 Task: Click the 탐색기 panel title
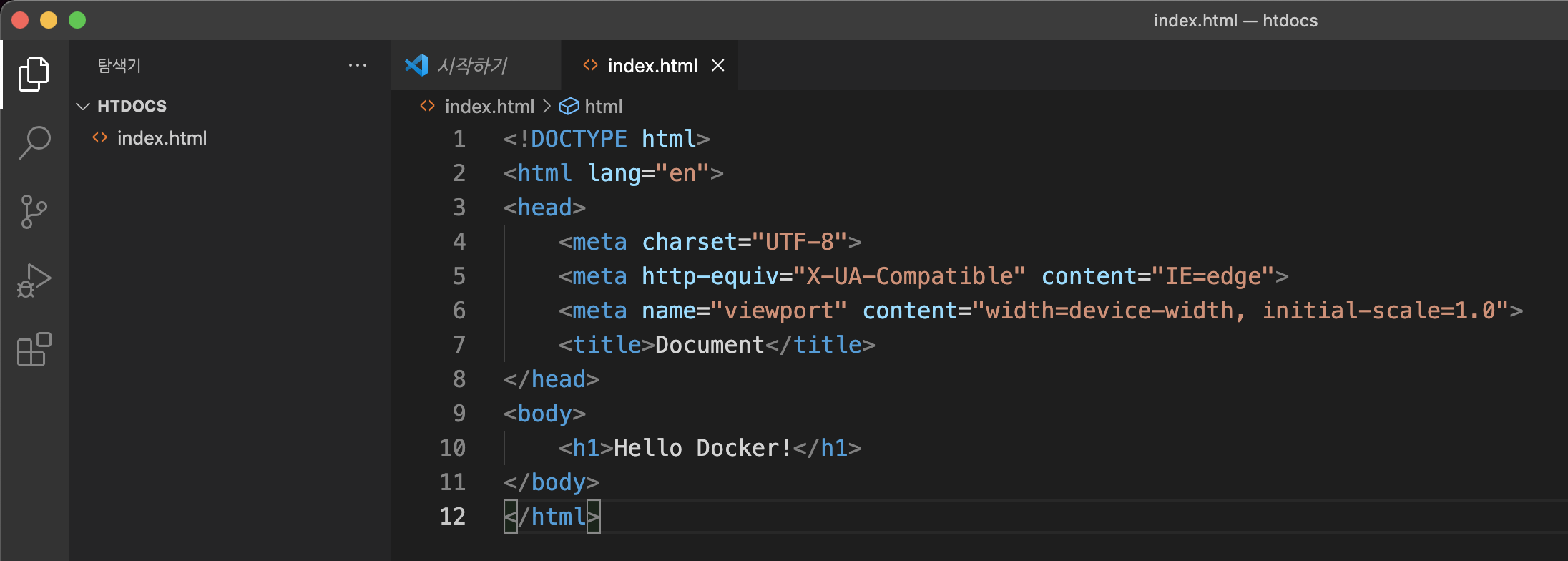[x=119, y=65]
